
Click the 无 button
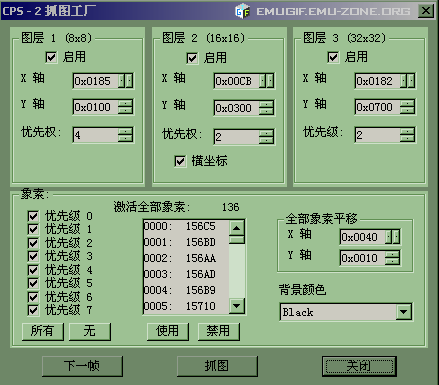(x=90, y=331)
